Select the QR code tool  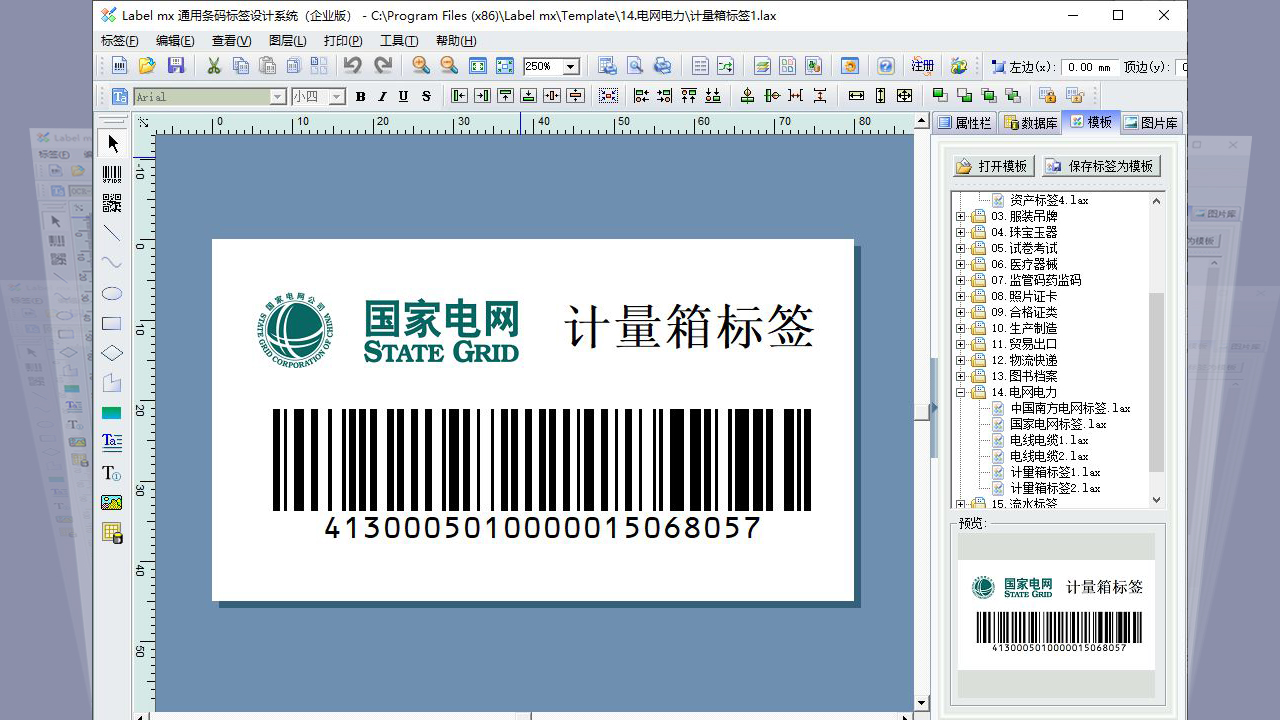coord(112,203)
